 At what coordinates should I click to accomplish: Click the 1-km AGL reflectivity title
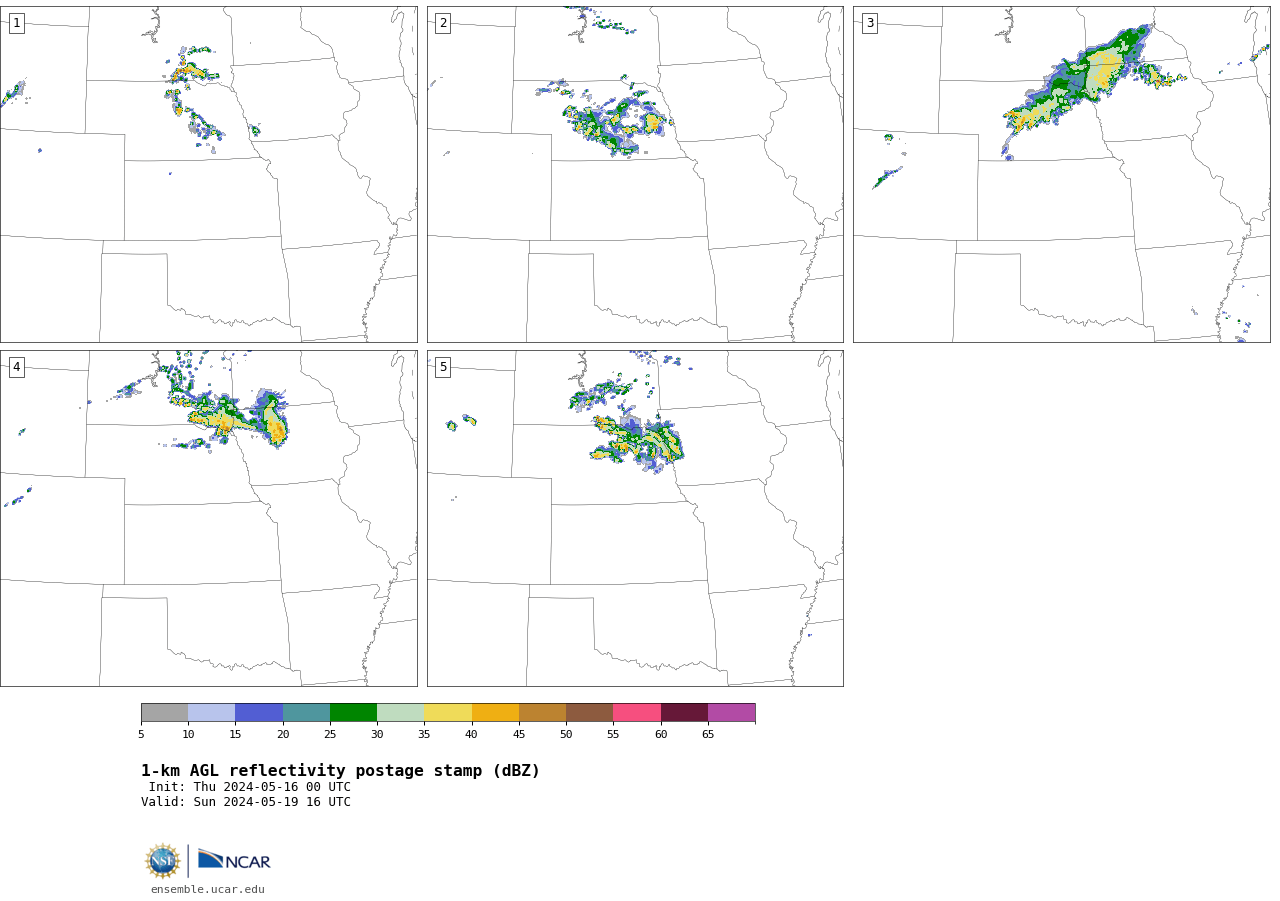click(340, 771)
